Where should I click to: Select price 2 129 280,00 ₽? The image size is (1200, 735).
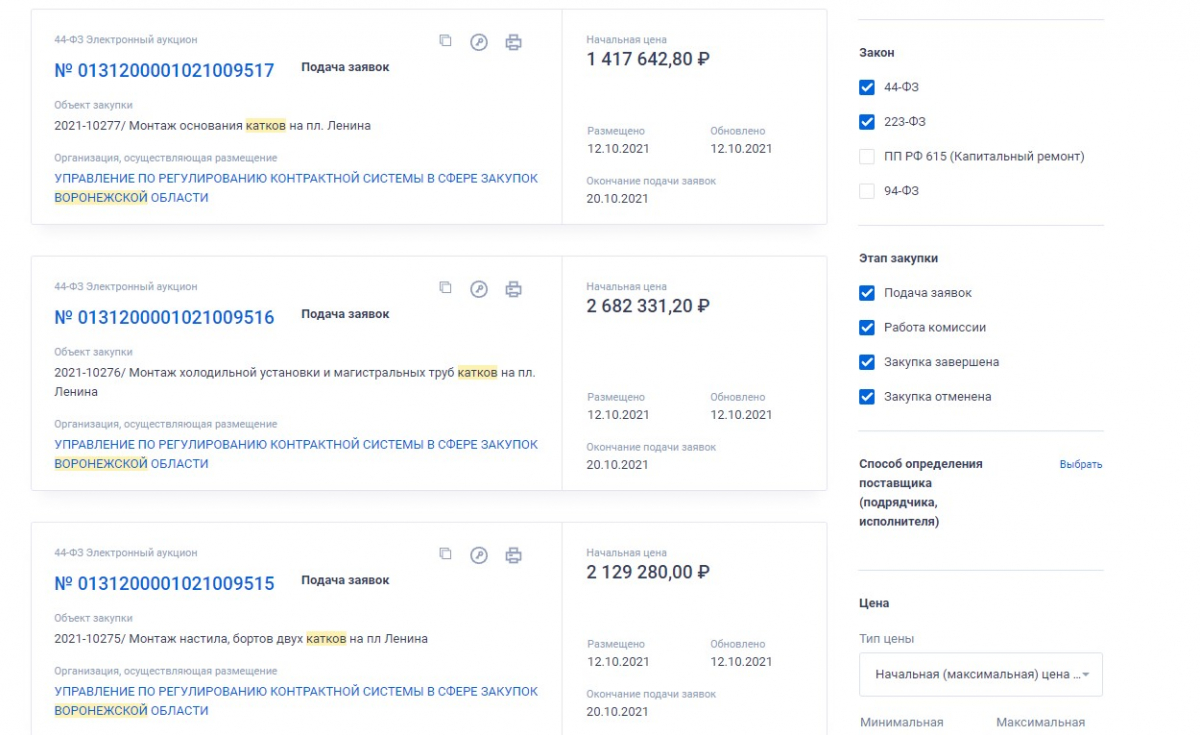tap(648, 572)
